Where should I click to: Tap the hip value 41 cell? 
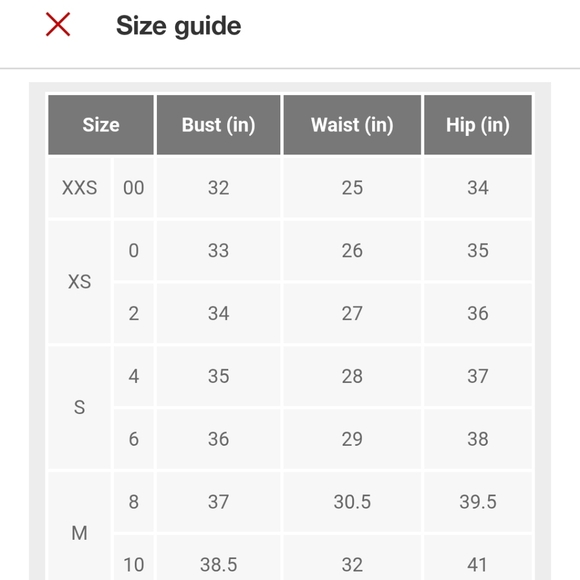click(478, 558)
